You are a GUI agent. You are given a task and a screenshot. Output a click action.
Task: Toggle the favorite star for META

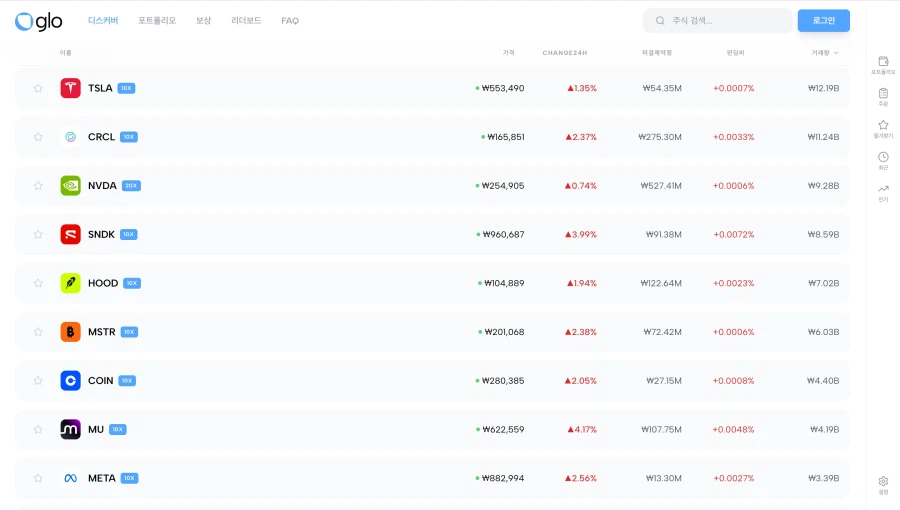38,478
